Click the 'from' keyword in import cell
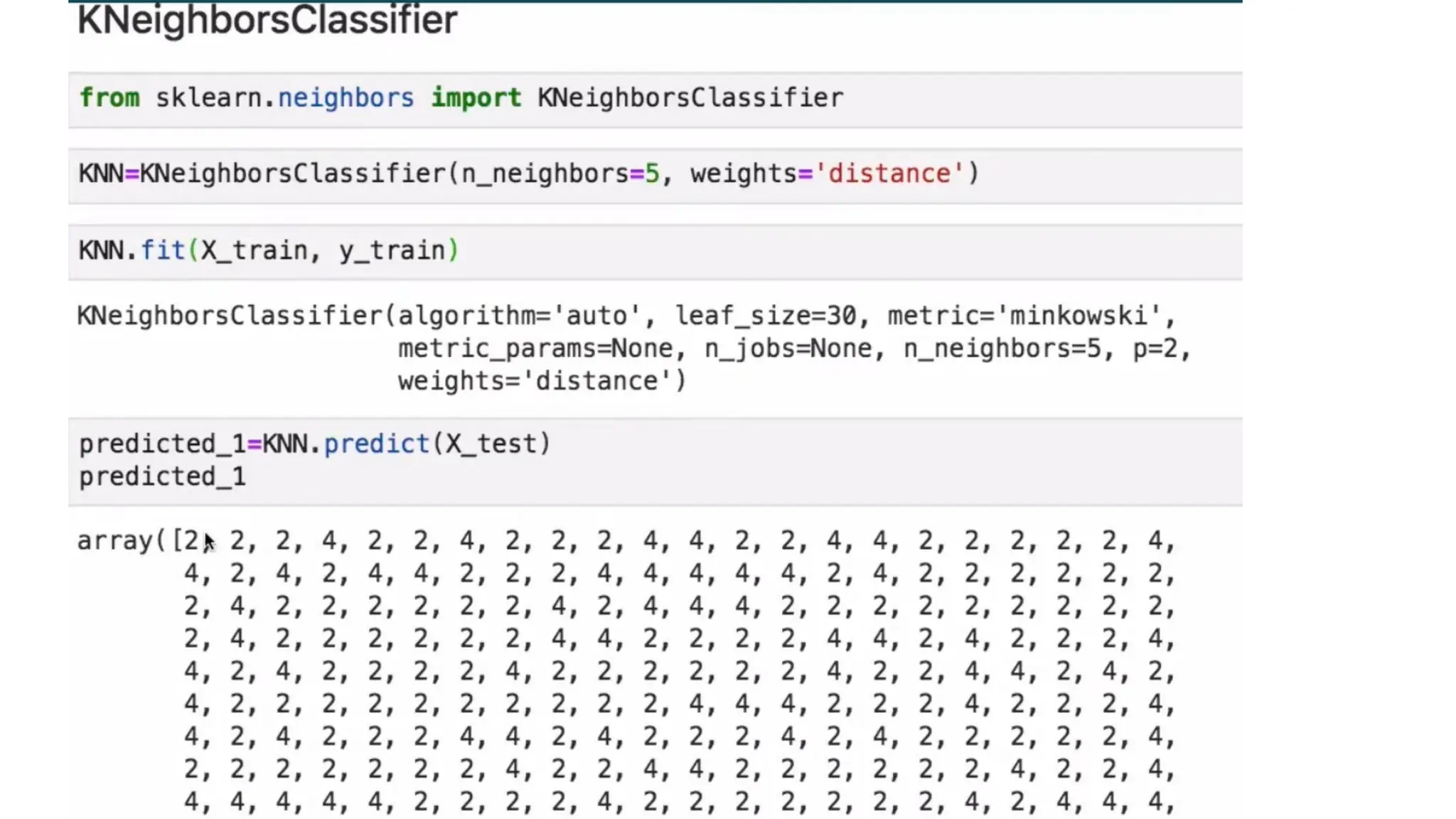This screenshot has width=1456, height=819. coord(109,97)
